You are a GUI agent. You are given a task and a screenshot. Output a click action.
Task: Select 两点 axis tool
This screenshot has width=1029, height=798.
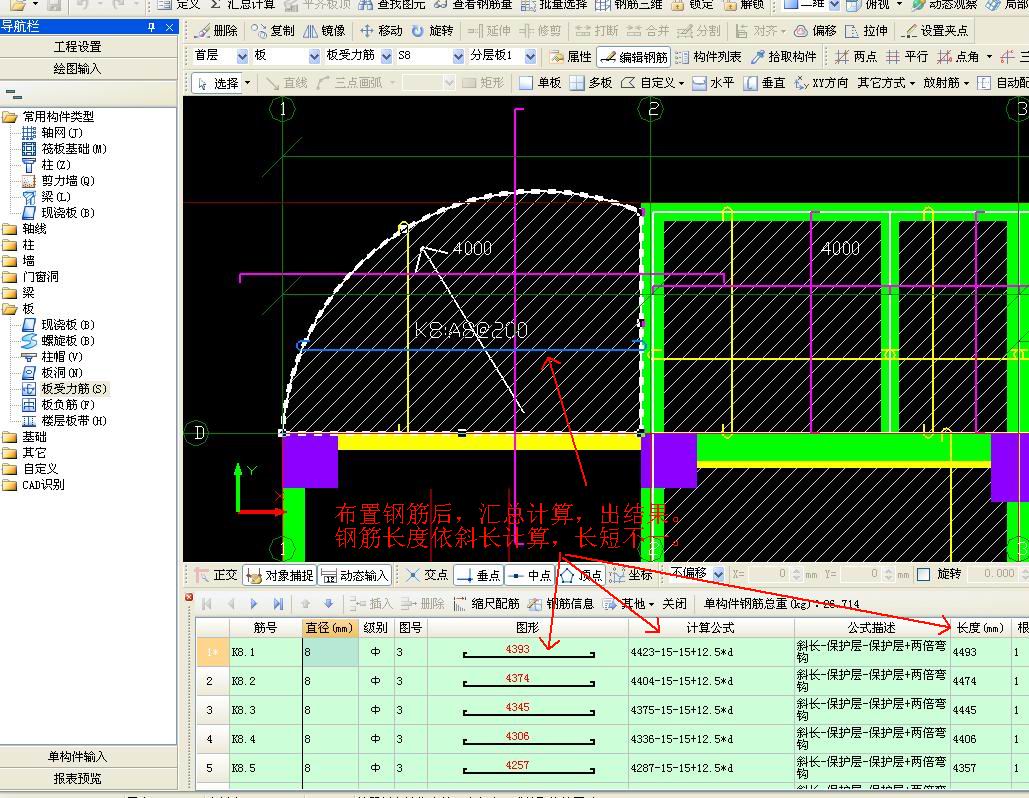pyautogui.click(x=856, y=56)
